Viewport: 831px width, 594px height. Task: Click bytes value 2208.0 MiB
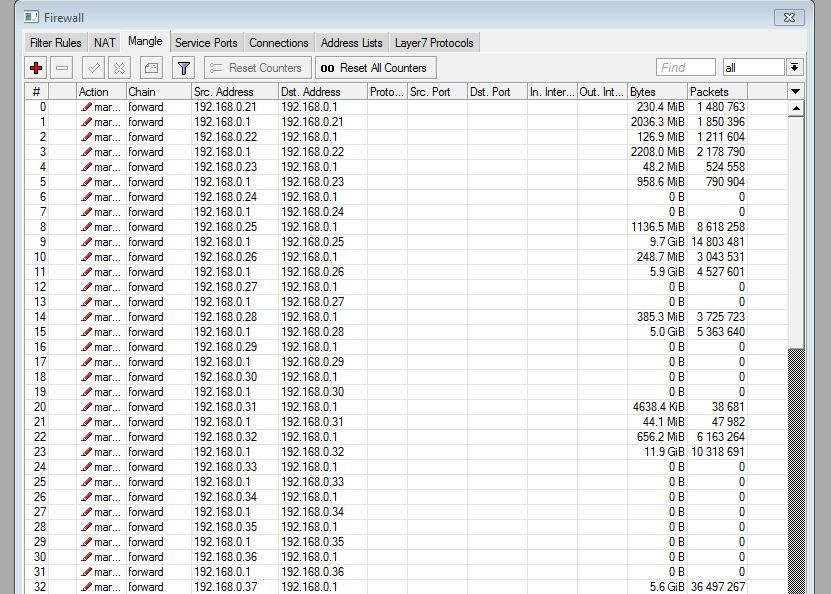(x=658, y=152)
